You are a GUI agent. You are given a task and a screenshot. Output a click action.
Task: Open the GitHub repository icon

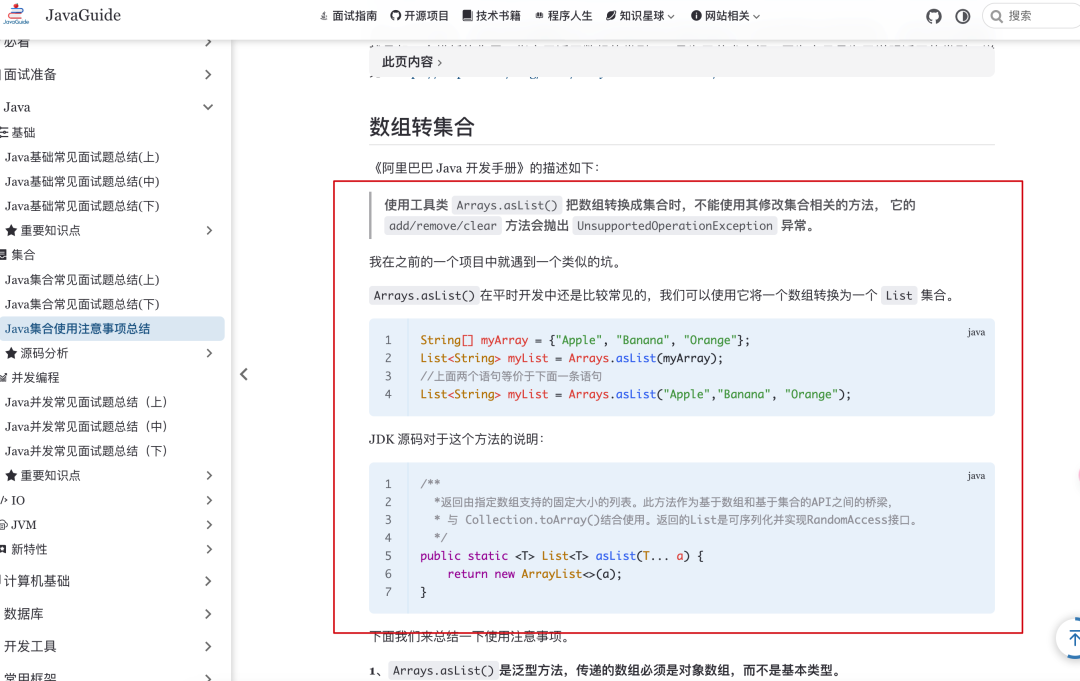(934, 16)
